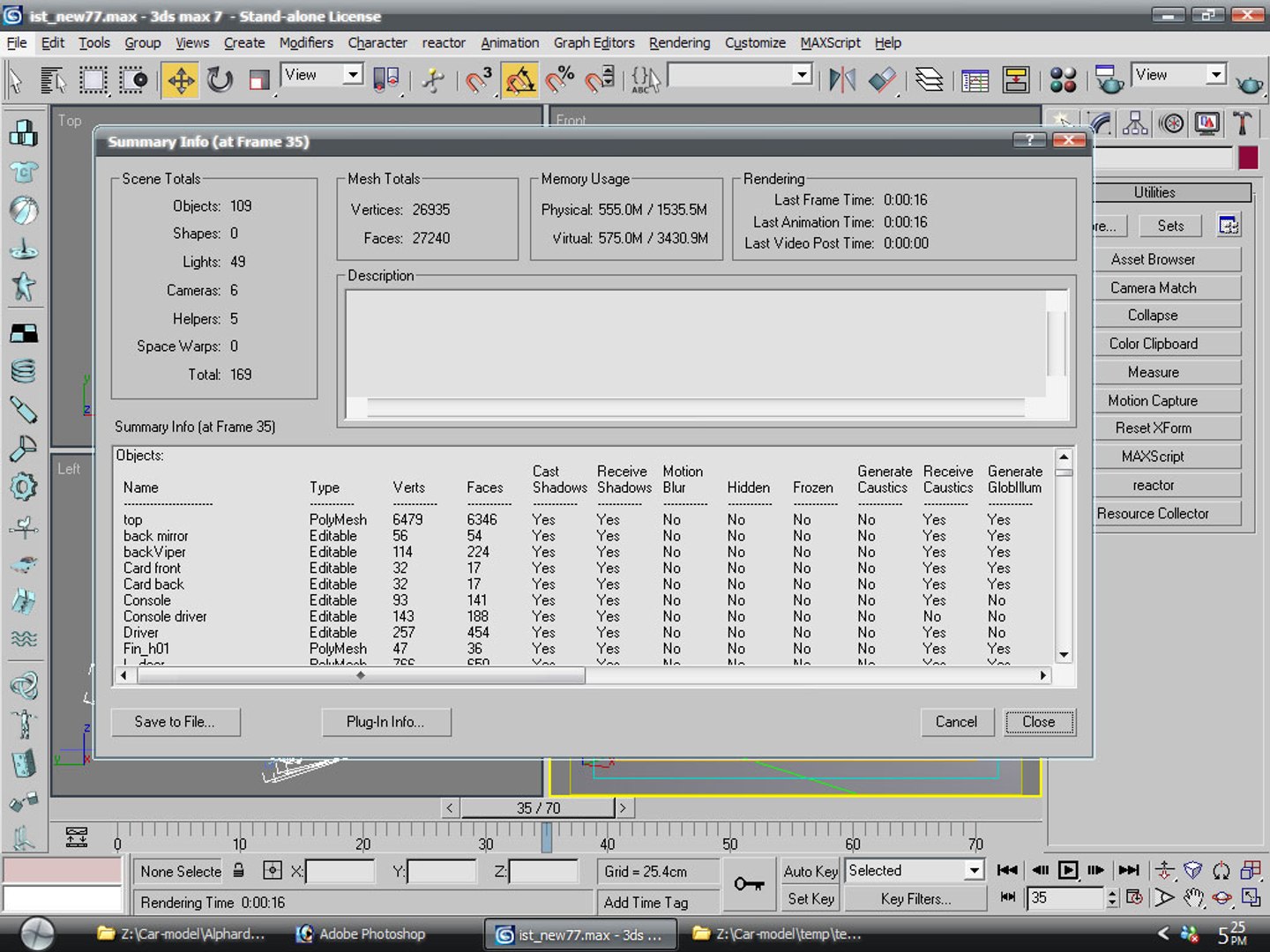Click the Plug-In Info button
Image resolution: width=1270 pixels, height=952 pixels.
pos(385,722)
